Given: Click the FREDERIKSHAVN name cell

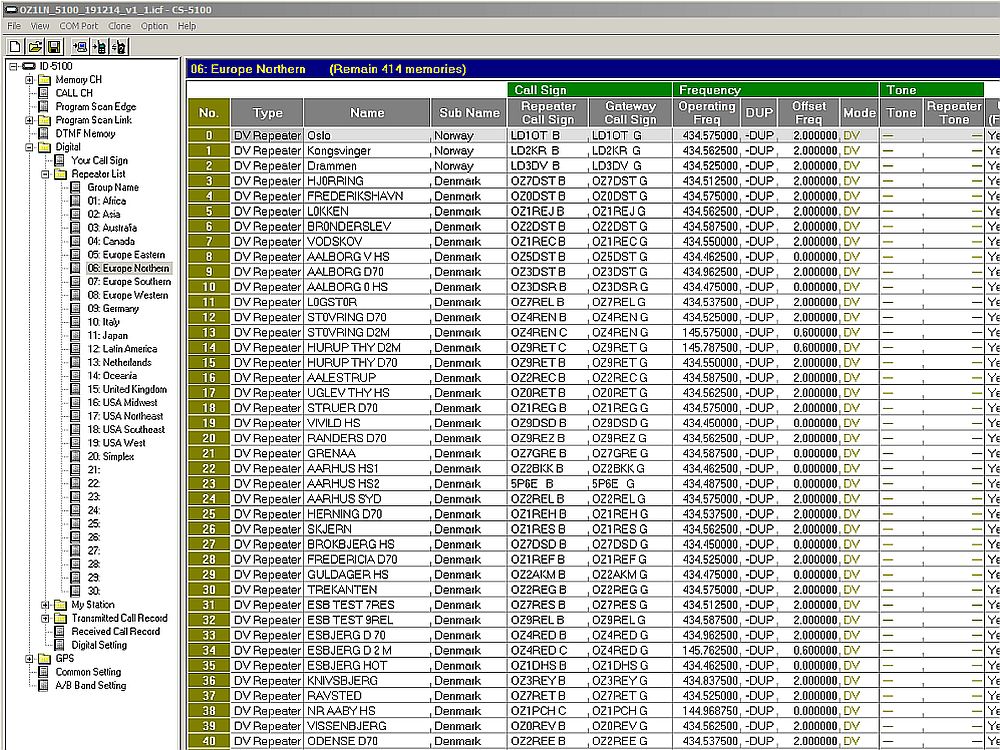Looking at the screenshot, I should click(x=367, y=196).
